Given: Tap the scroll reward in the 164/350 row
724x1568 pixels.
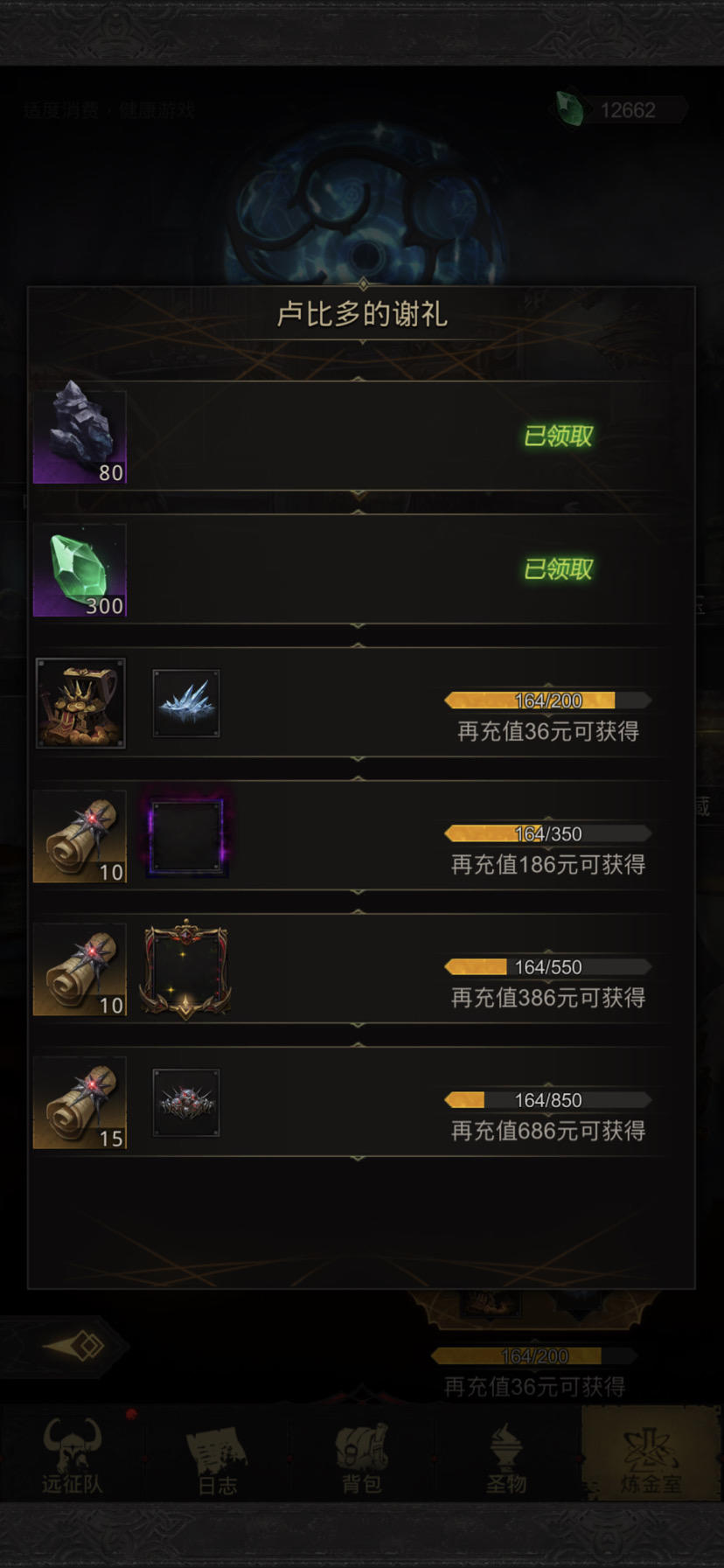Looking at the screenshot, I should pos(80,837).
